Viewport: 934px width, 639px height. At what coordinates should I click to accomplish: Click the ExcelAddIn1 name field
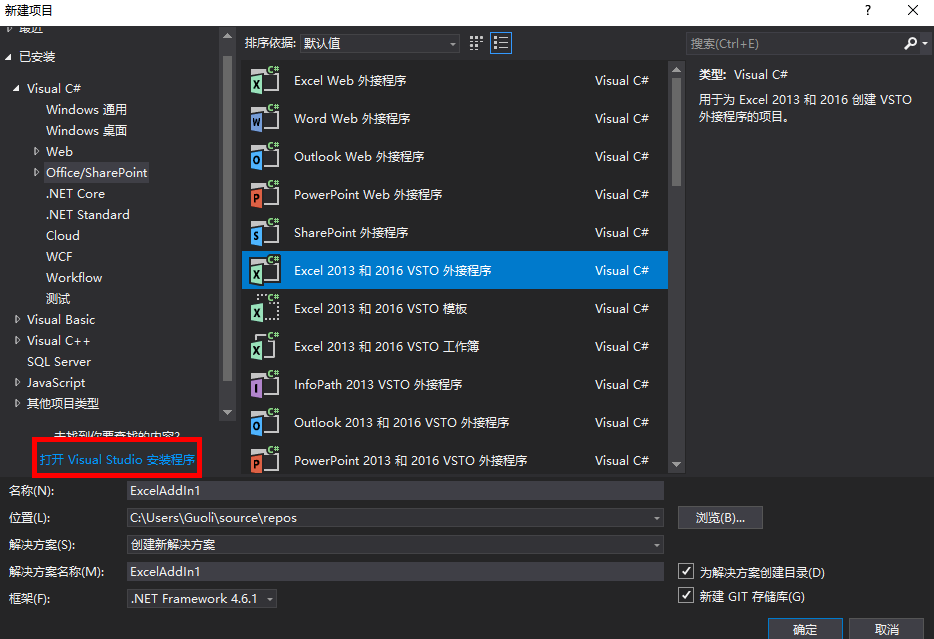coord(400,490)
